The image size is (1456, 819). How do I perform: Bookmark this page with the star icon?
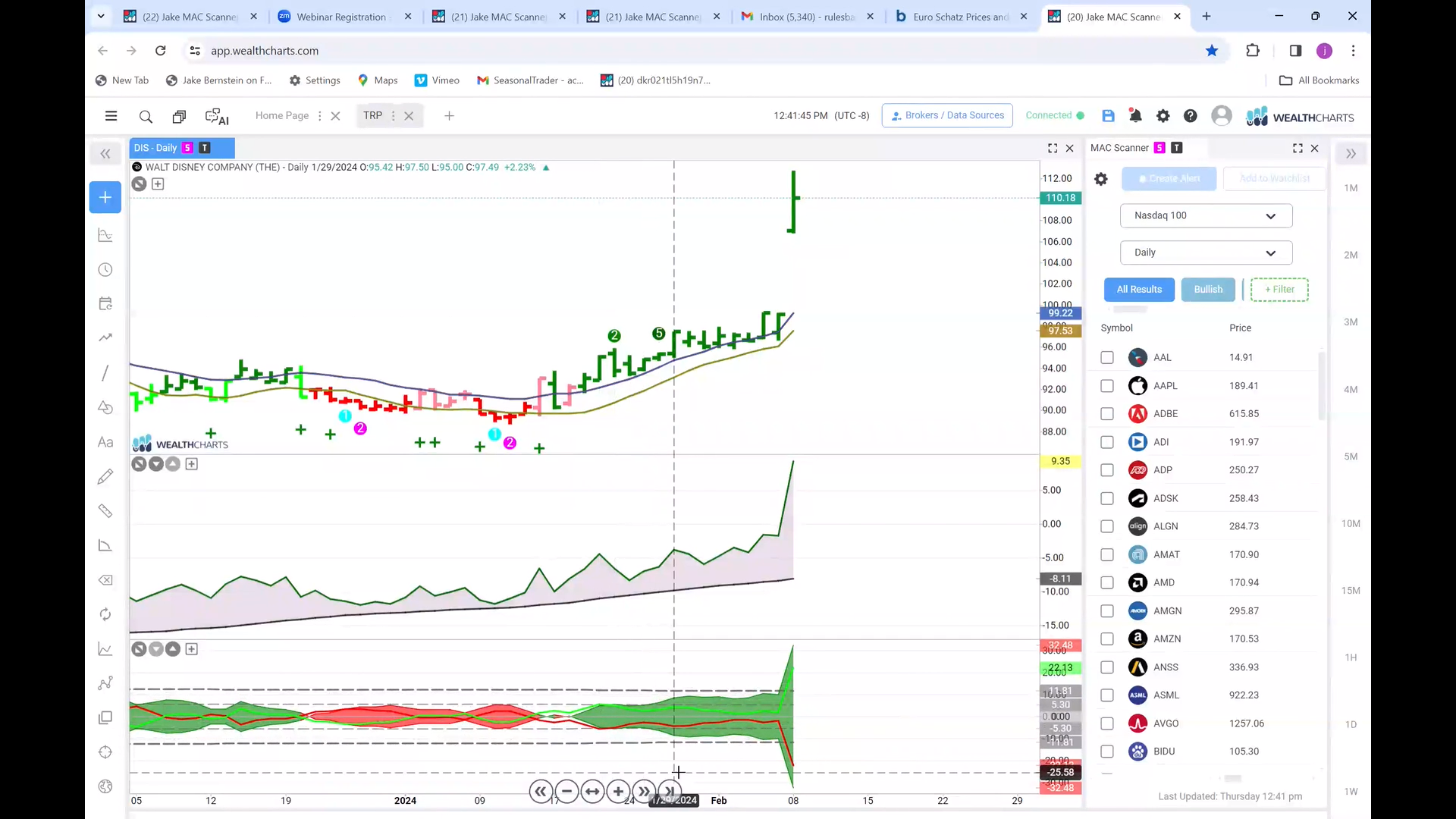(1212, 51)
